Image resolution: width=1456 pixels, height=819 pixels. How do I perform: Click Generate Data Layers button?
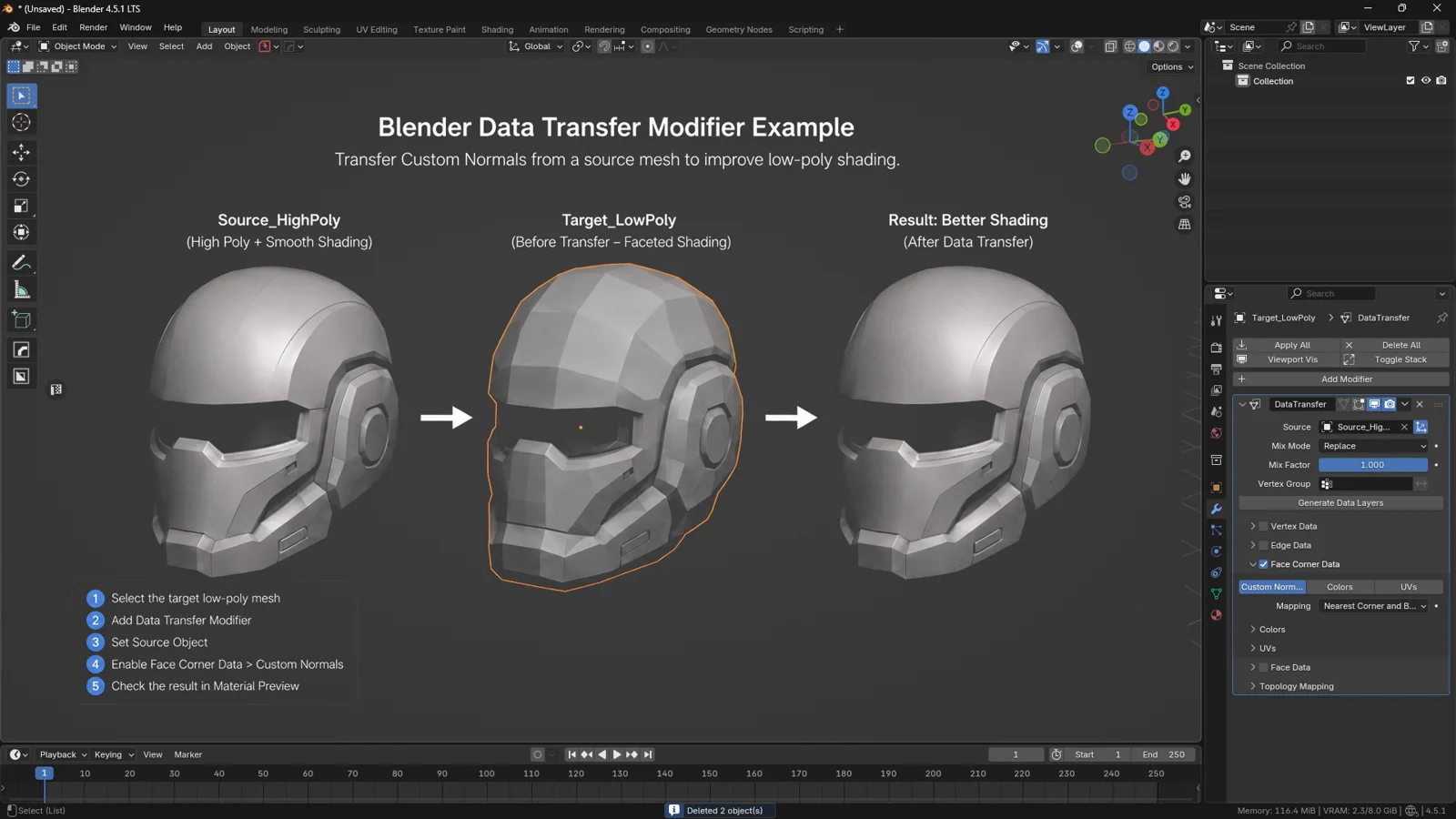tap(1340, 503)
